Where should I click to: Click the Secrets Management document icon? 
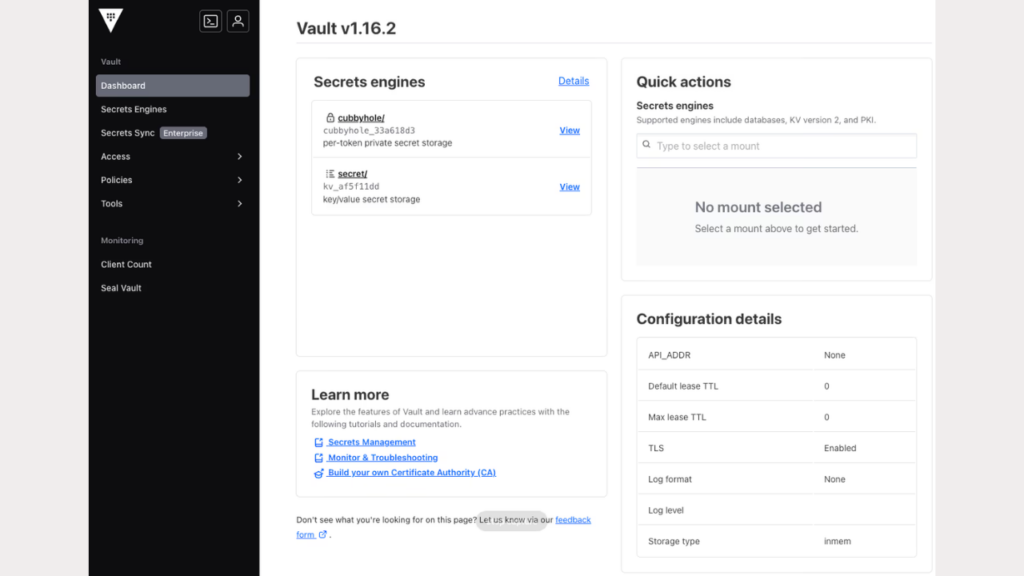(x=319, y=442)
